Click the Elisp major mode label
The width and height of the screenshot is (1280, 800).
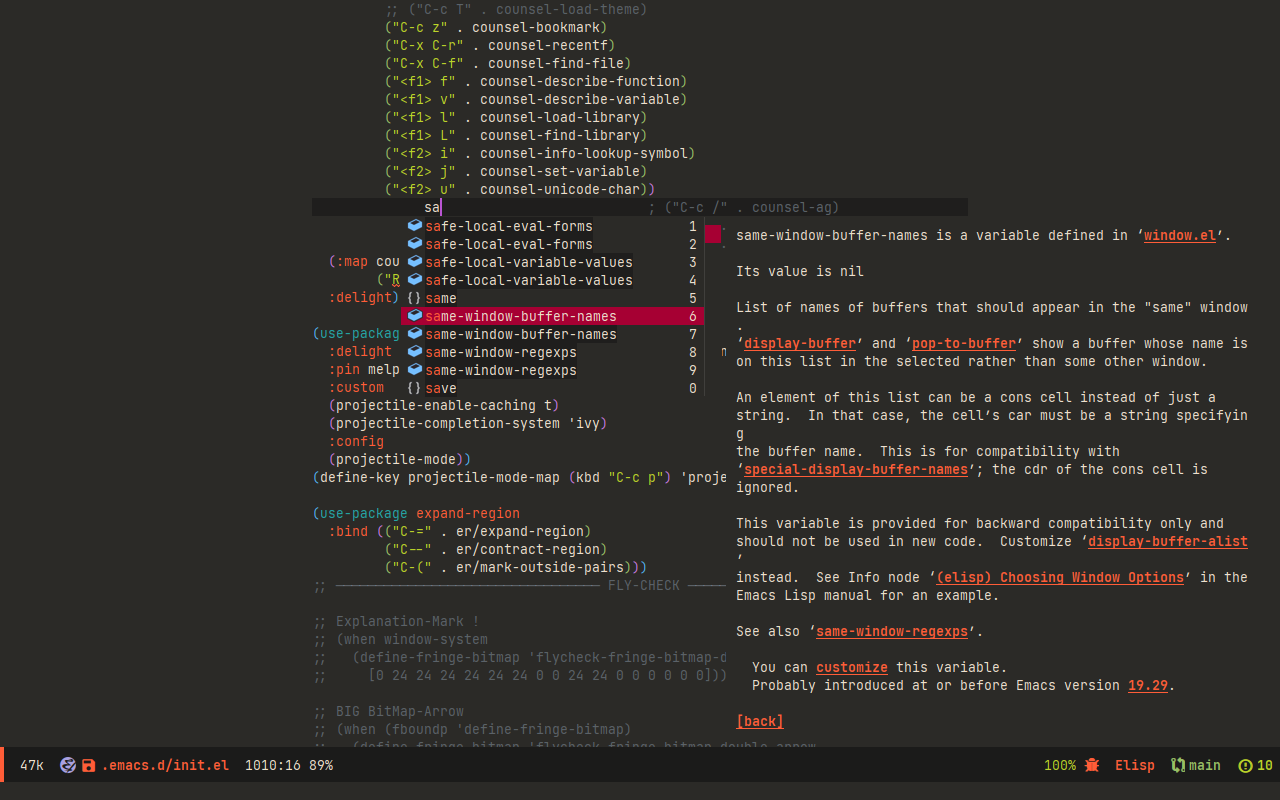(1135, 765)
